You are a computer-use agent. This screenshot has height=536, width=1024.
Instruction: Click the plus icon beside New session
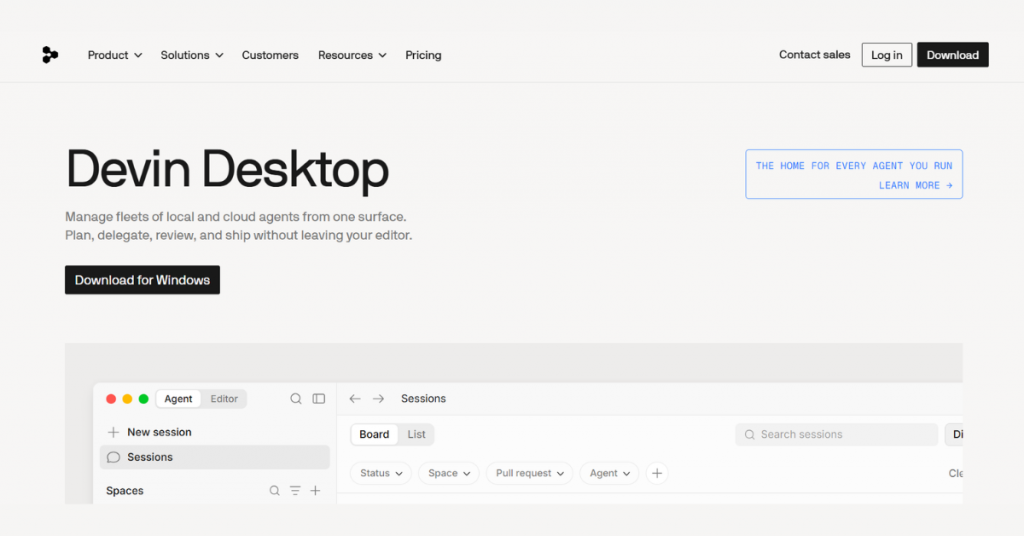tap(113, 432)
